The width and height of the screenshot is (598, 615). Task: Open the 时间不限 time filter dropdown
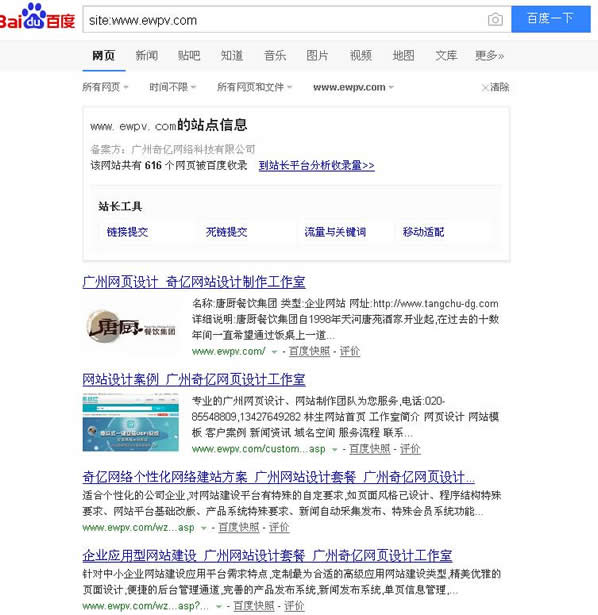[x=173, y=87]
